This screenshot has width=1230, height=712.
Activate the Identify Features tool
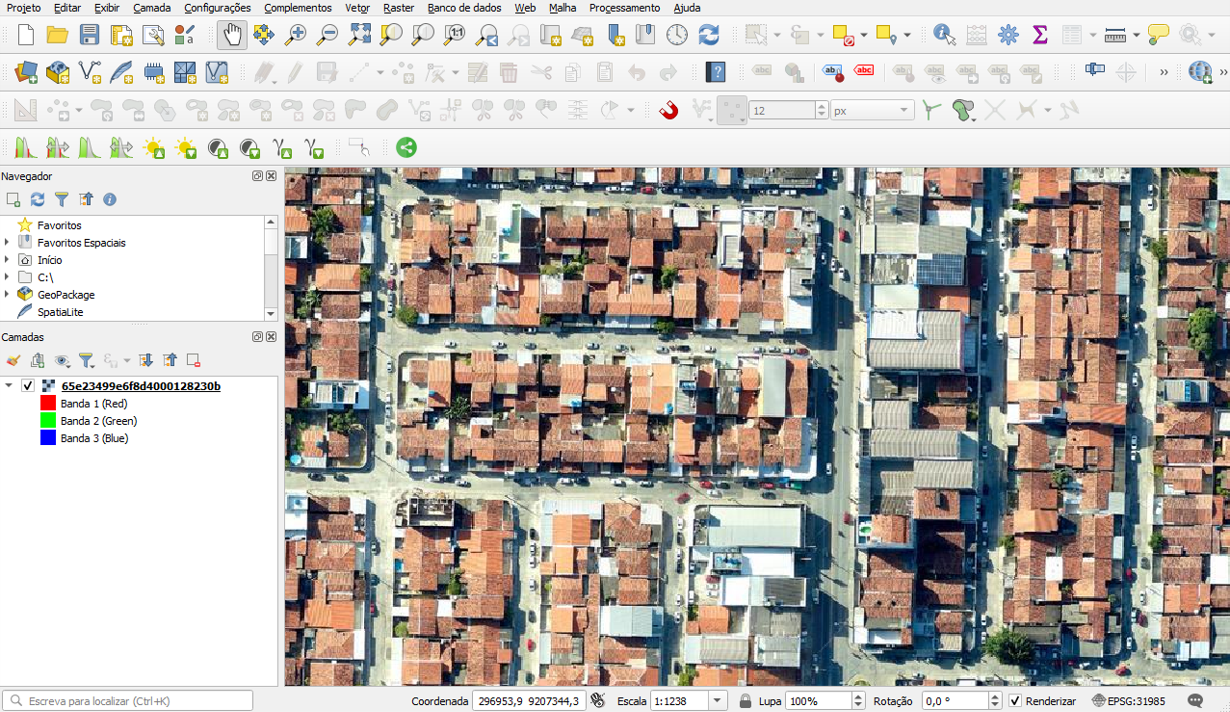point(943,35)
